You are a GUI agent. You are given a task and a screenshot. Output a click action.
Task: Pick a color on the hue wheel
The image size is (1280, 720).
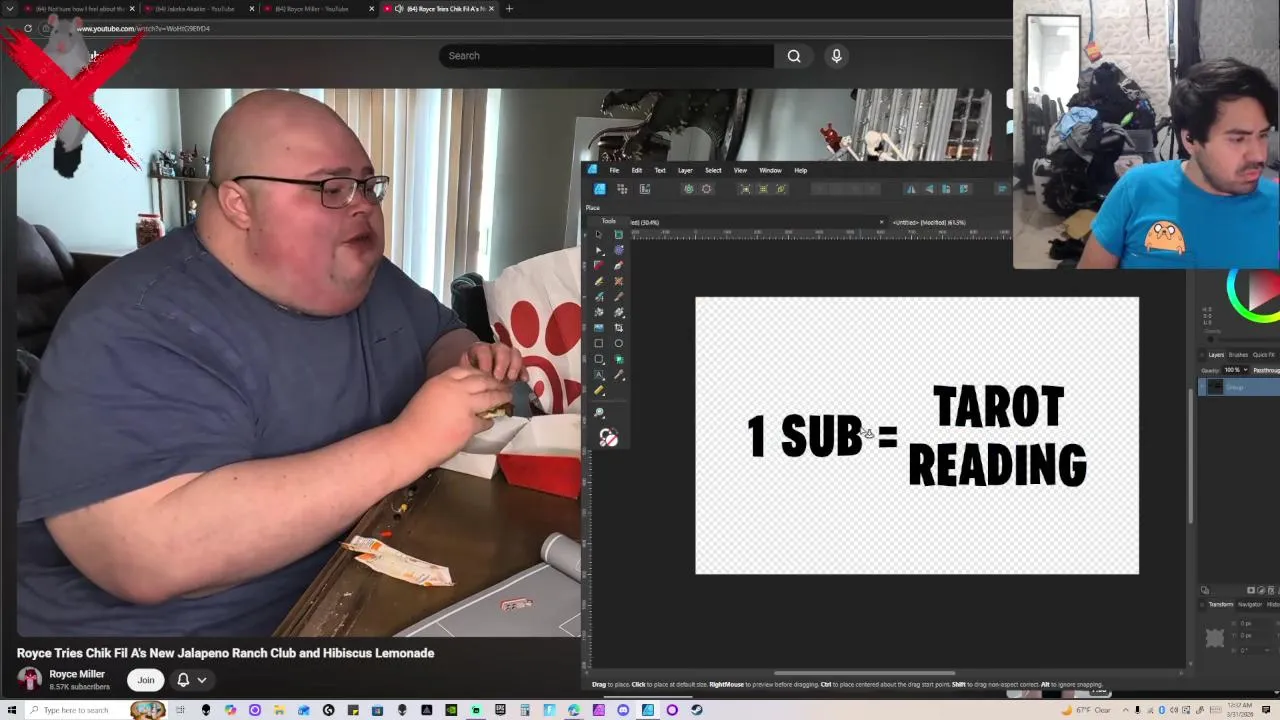point(1240,310)
